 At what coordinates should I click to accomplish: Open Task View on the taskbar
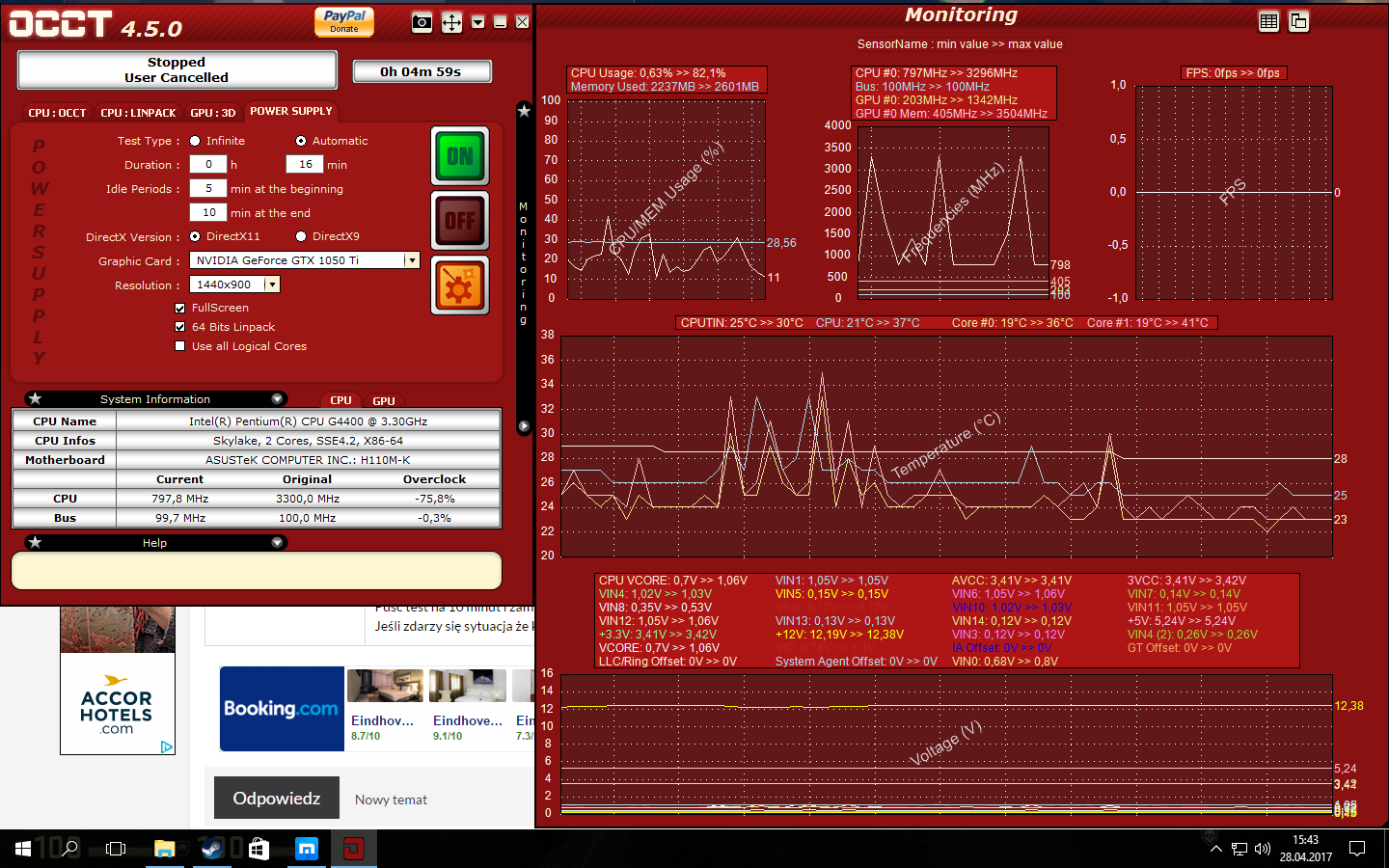click(x=116, y=849)
